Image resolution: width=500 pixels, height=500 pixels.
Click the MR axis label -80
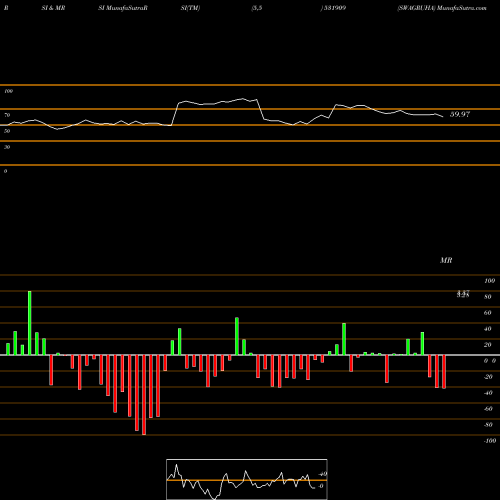[488, 425]
